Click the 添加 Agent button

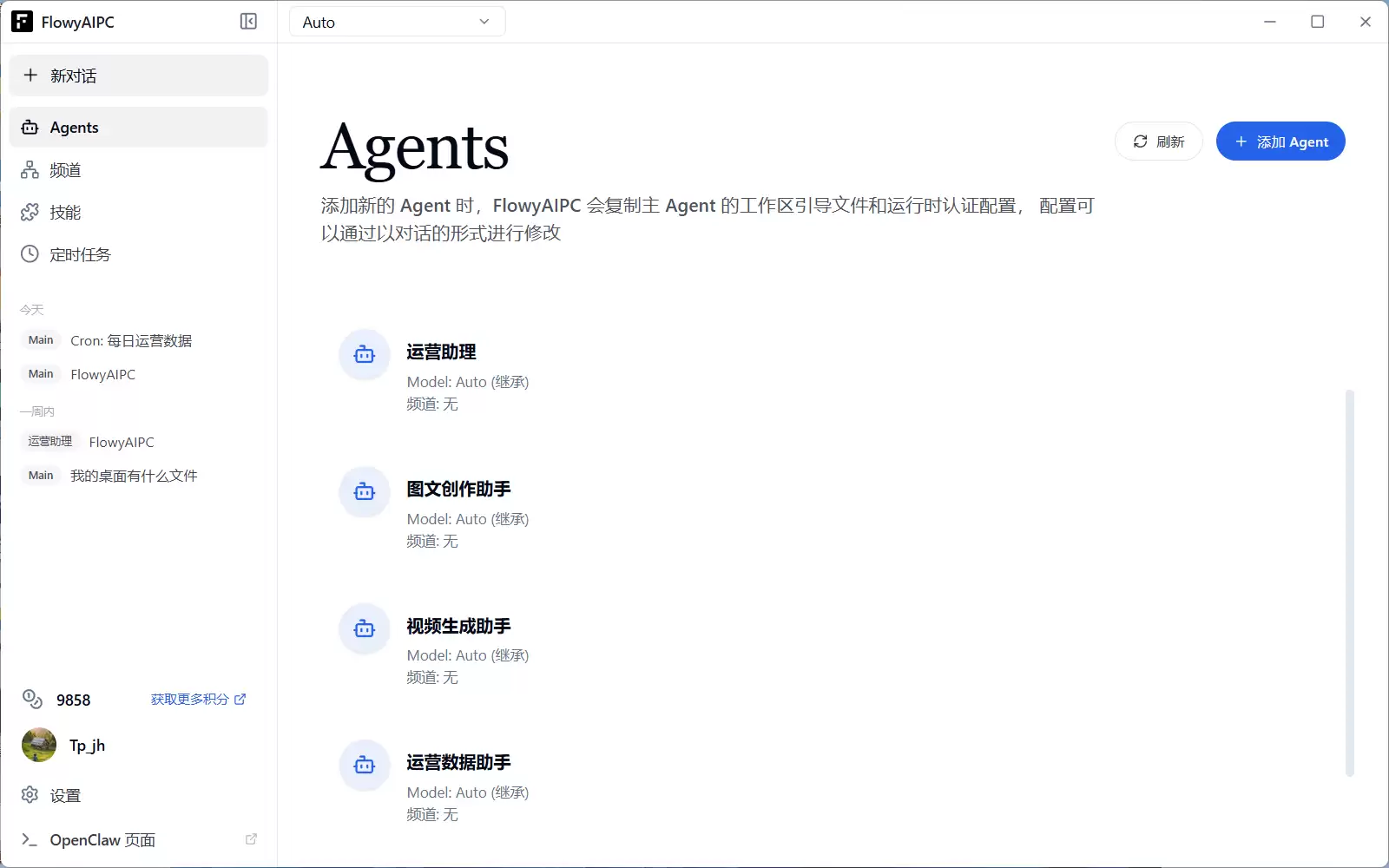point(1280,141)
